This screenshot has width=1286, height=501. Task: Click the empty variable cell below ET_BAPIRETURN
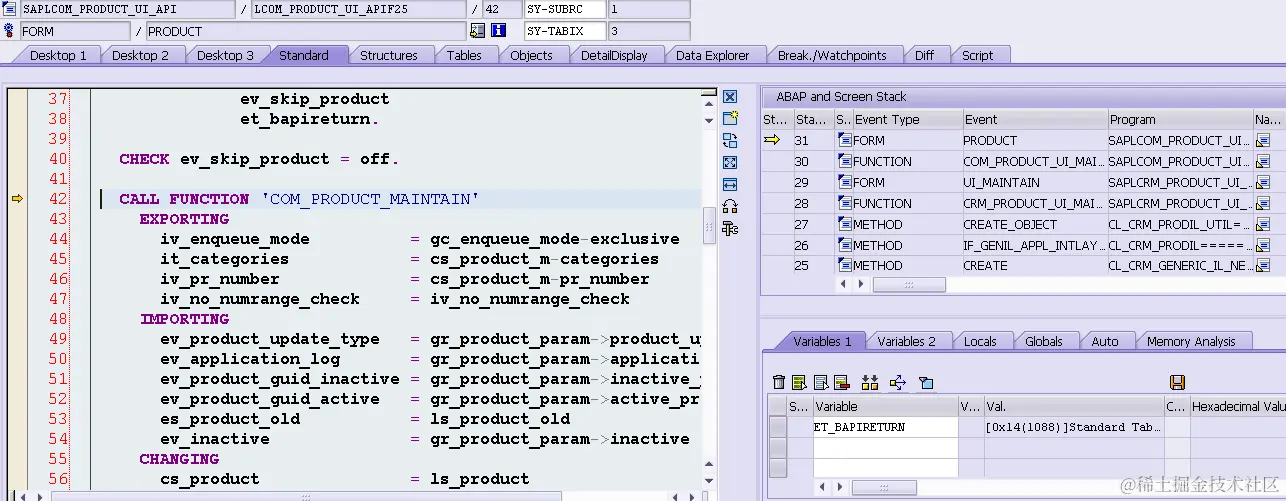[x=885, y=447]
